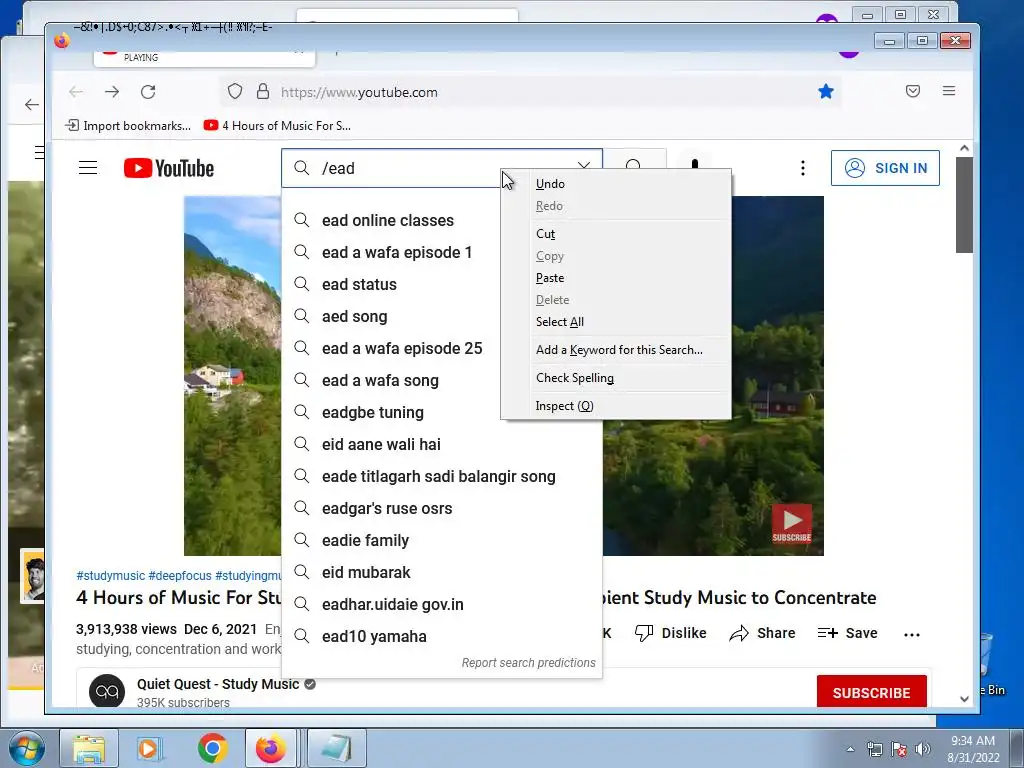Click the YouTube logo
Image resolution: width=1024 pixels, height=768 pixels.
[169, 168]
